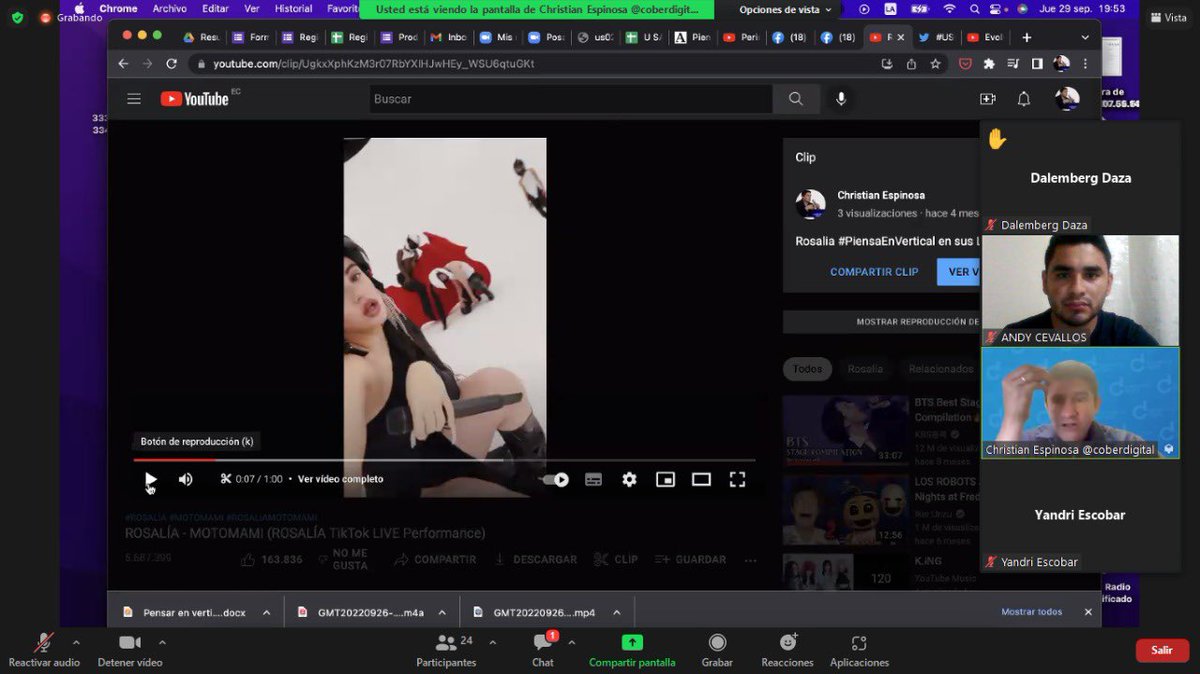Open Zoom 'Reacciones'
This screenshot has width=1200, height=674.
click(788, 649)
